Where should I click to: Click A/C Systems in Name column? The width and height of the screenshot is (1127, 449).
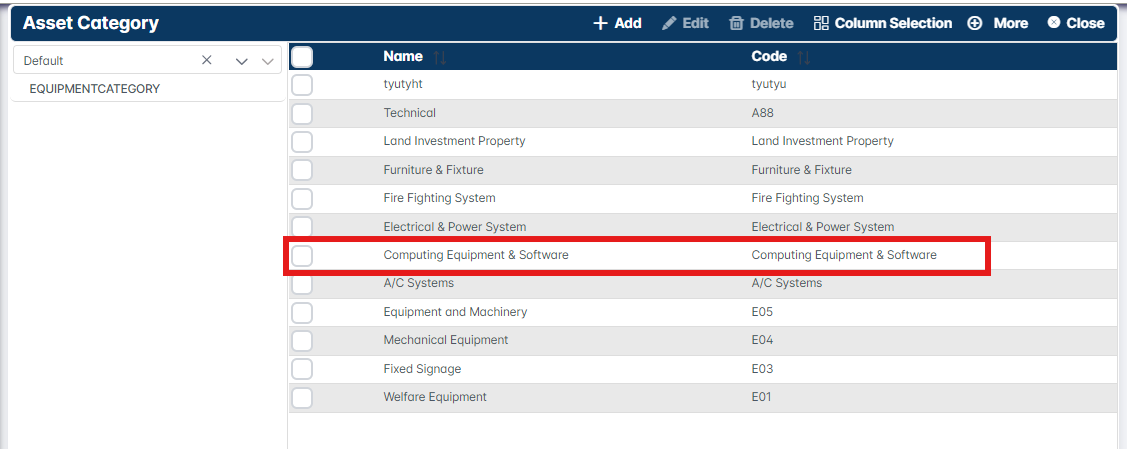coord(419,283)
